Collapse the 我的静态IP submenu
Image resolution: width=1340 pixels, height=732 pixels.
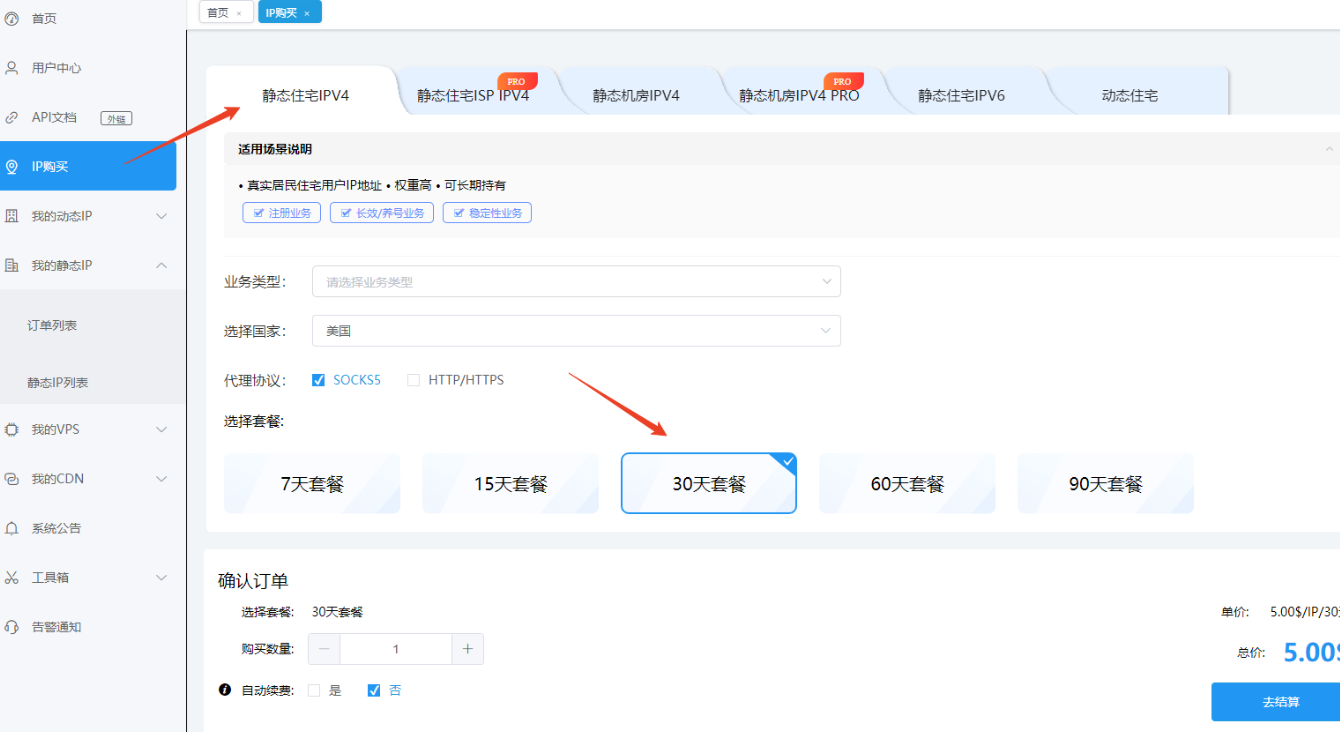162,265
